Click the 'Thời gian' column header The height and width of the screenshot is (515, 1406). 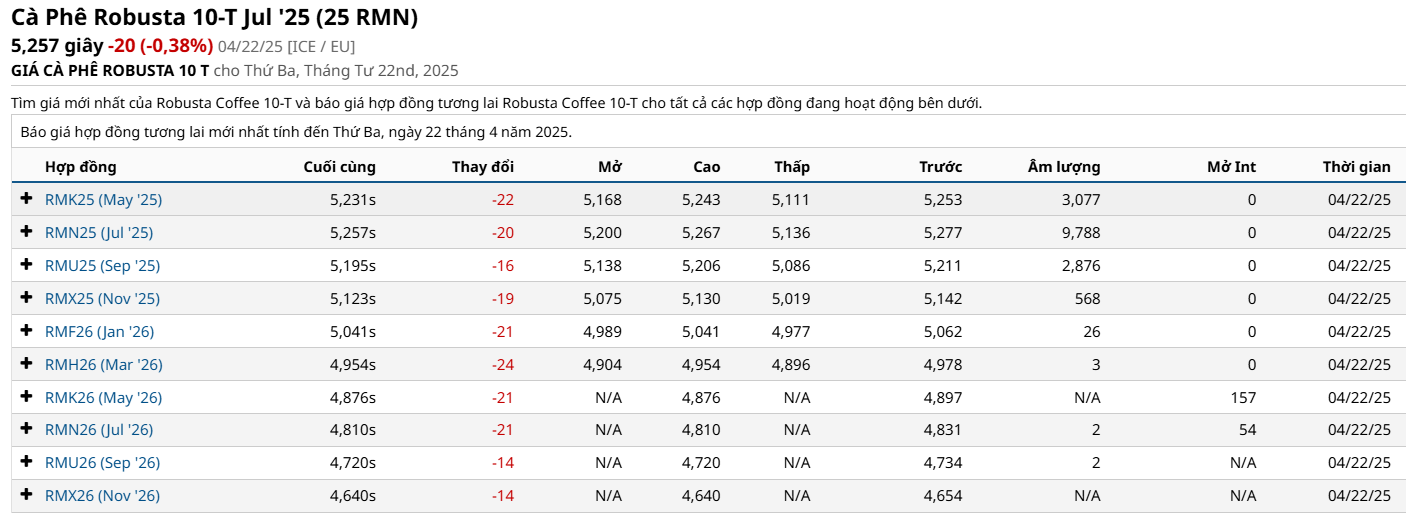coord(1356,167)
